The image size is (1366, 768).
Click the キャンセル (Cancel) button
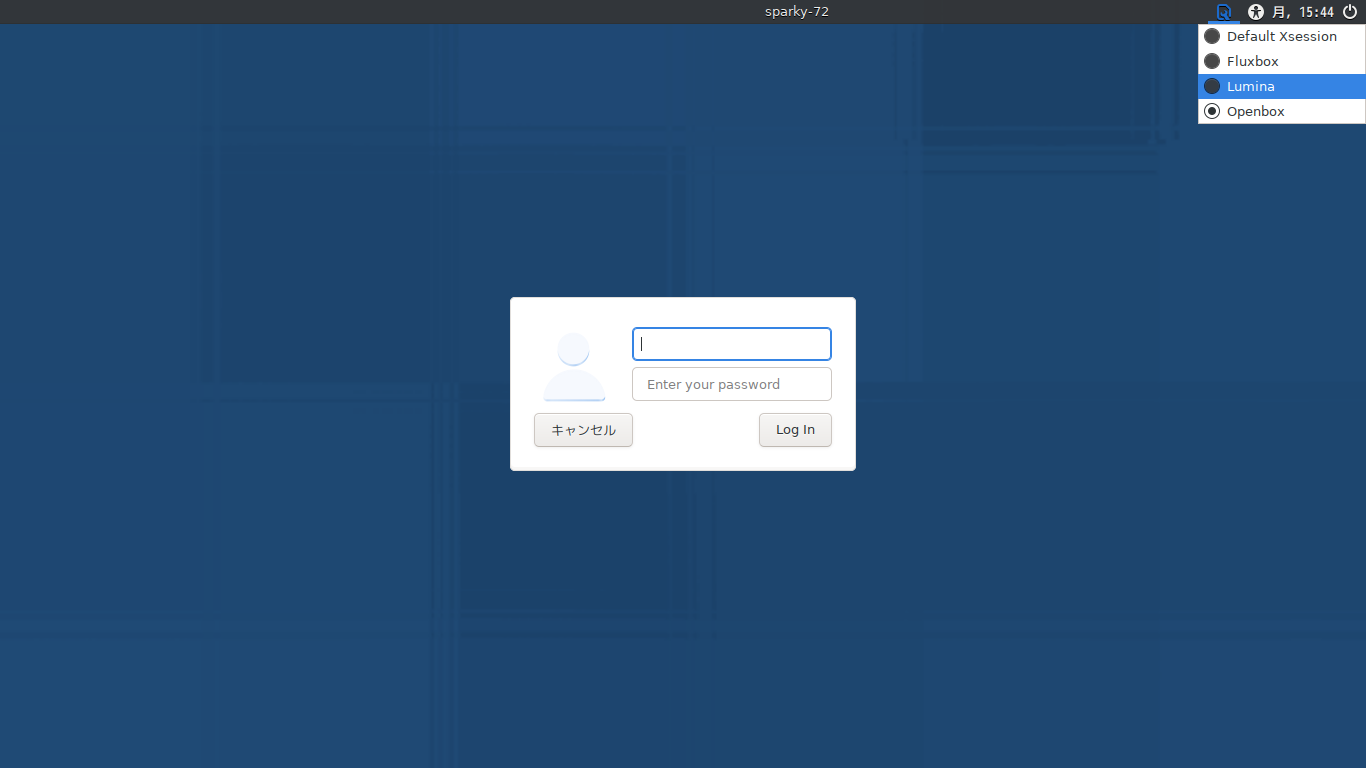(583, 430)
